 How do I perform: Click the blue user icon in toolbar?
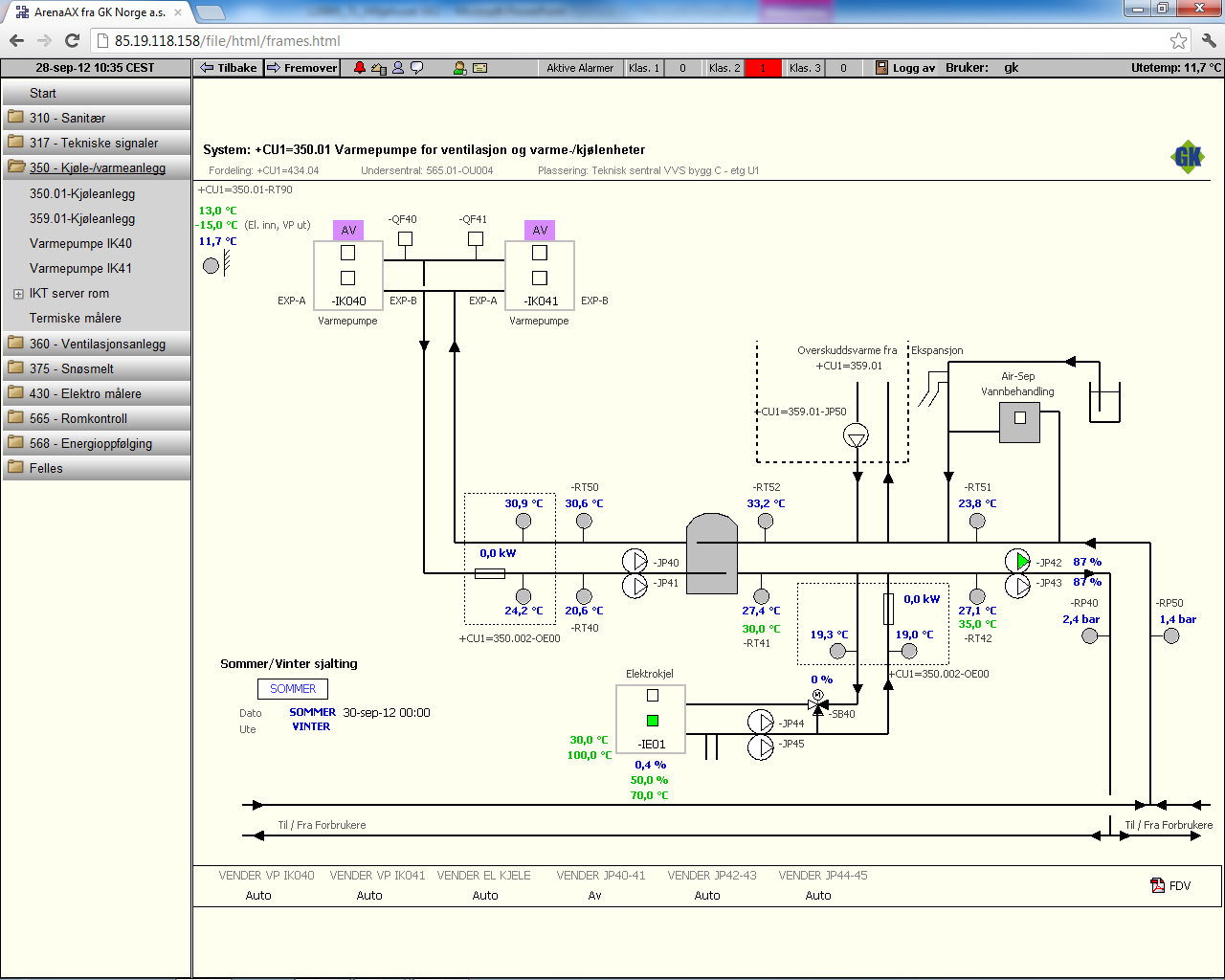(x=398, y=68)
